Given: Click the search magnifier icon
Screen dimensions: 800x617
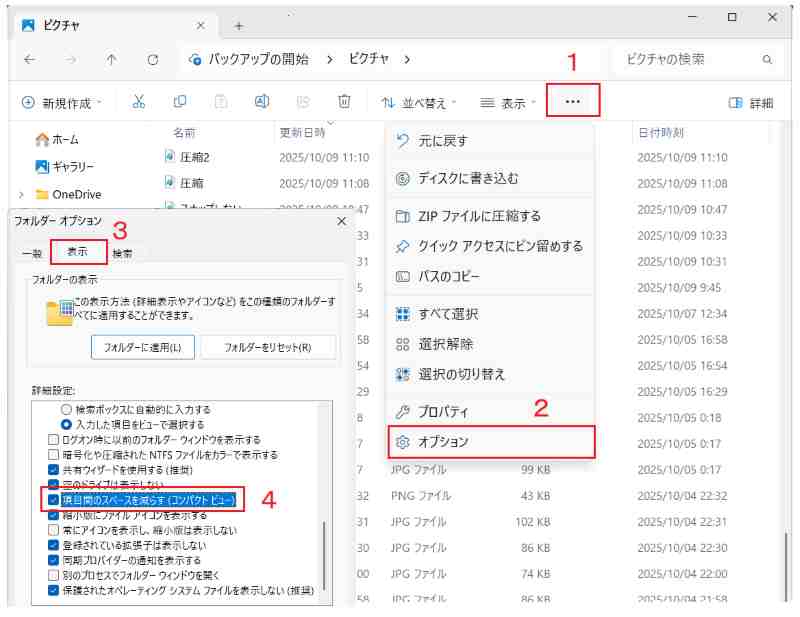Looking at the screenshot, I should 767,60.
